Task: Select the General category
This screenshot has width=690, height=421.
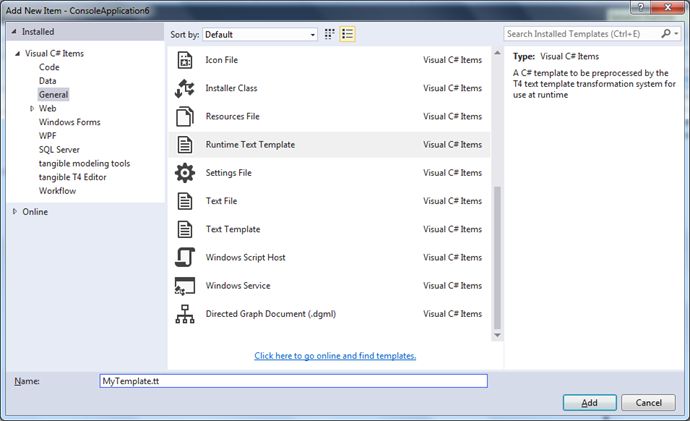Action: (53, 95)
